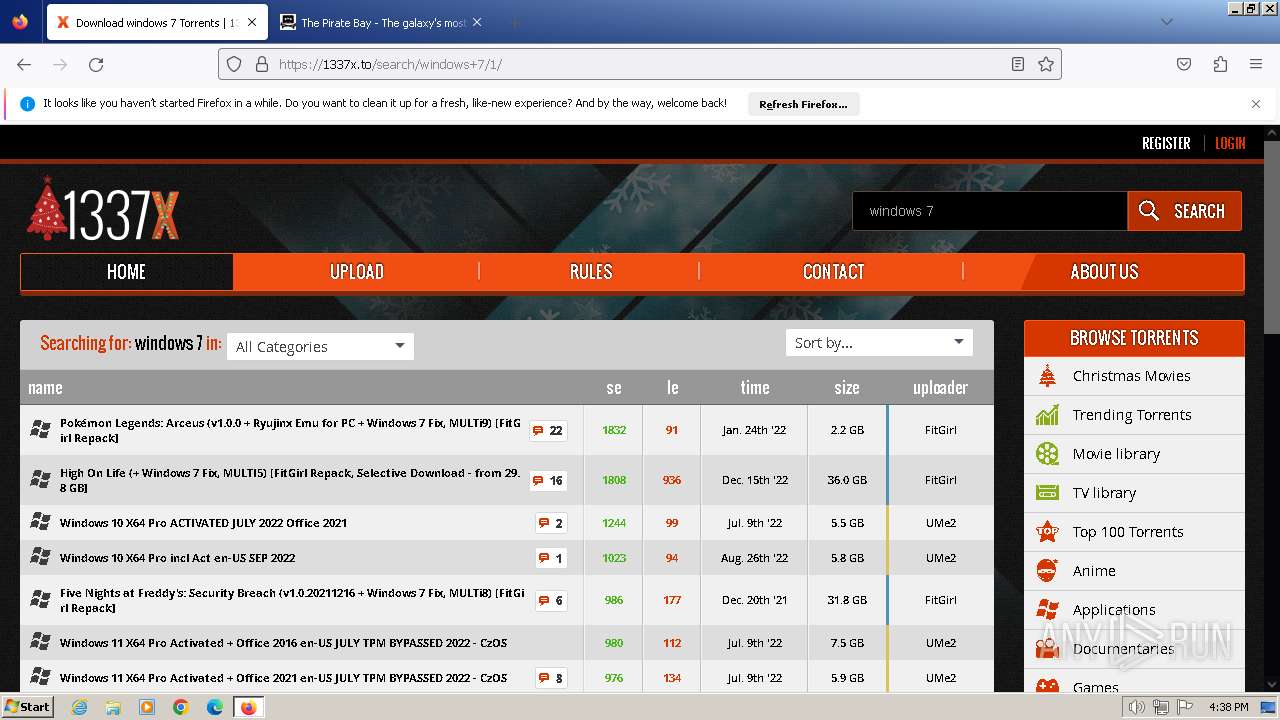
Task: Expand the All Categories dropdown
Action: [x=320, y=346]
